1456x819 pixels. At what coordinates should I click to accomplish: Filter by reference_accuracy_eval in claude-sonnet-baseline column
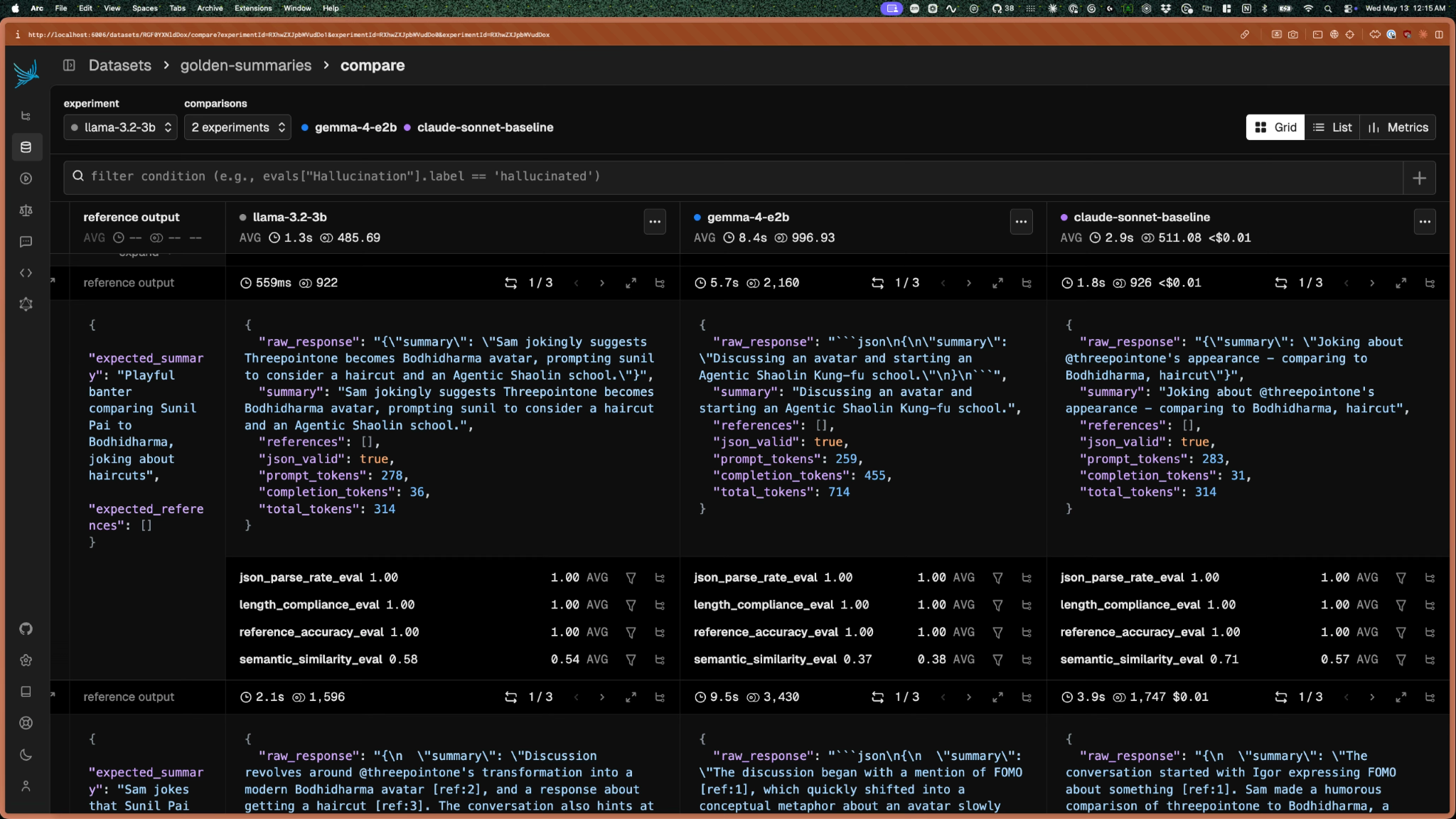(1401, 633)
